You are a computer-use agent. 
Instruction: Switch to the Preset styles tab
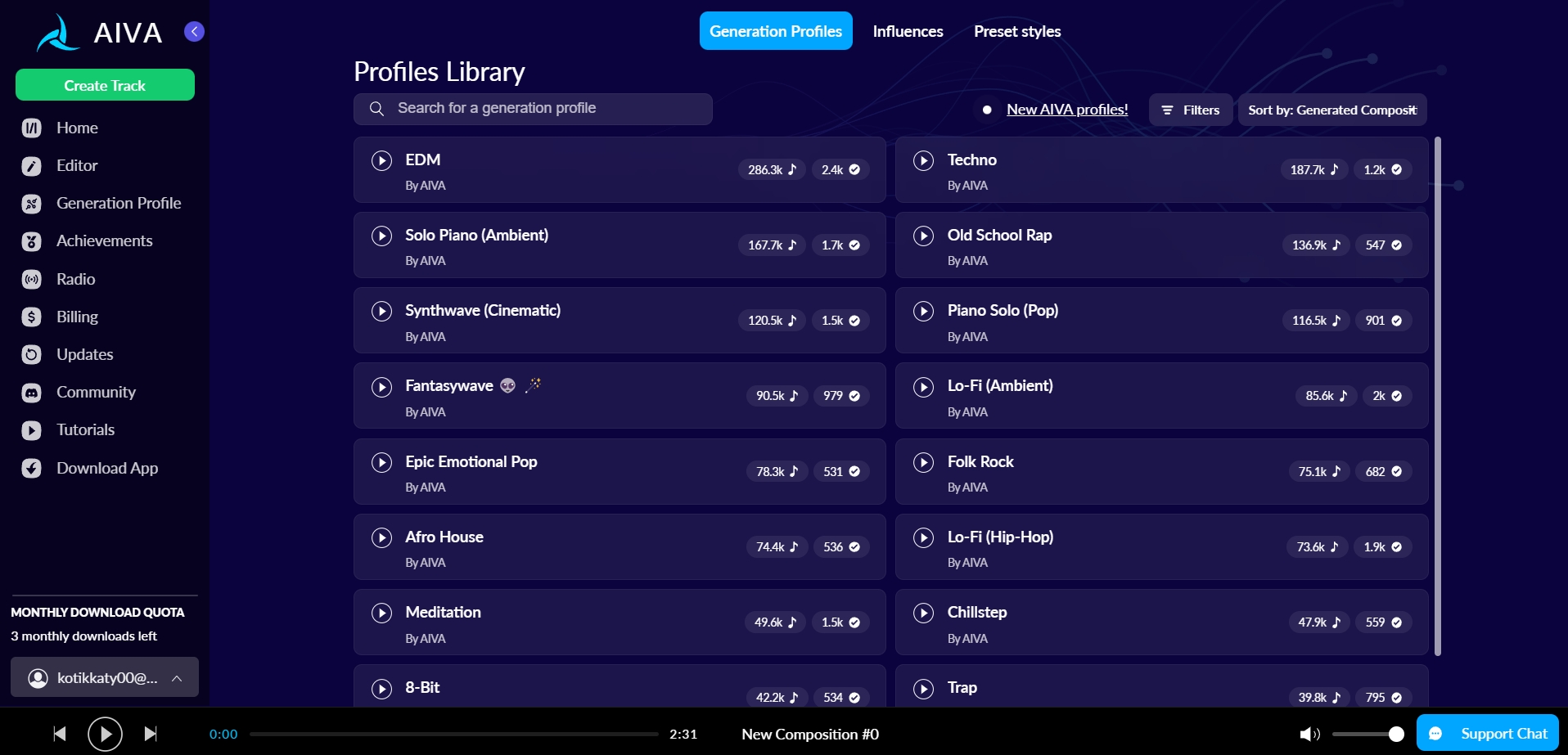pyautogui.click(x=1016, y=31)
